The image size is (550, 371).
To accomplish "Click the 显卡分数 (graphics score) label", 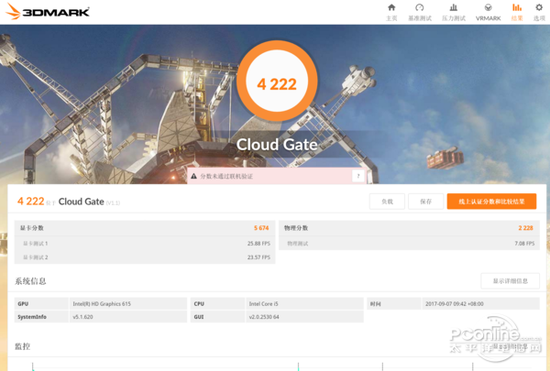I will 32,228.
